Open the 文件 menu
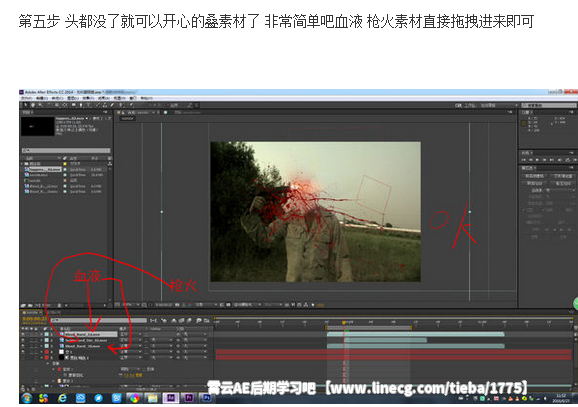The image size is (578, 407). coord(27,98)
